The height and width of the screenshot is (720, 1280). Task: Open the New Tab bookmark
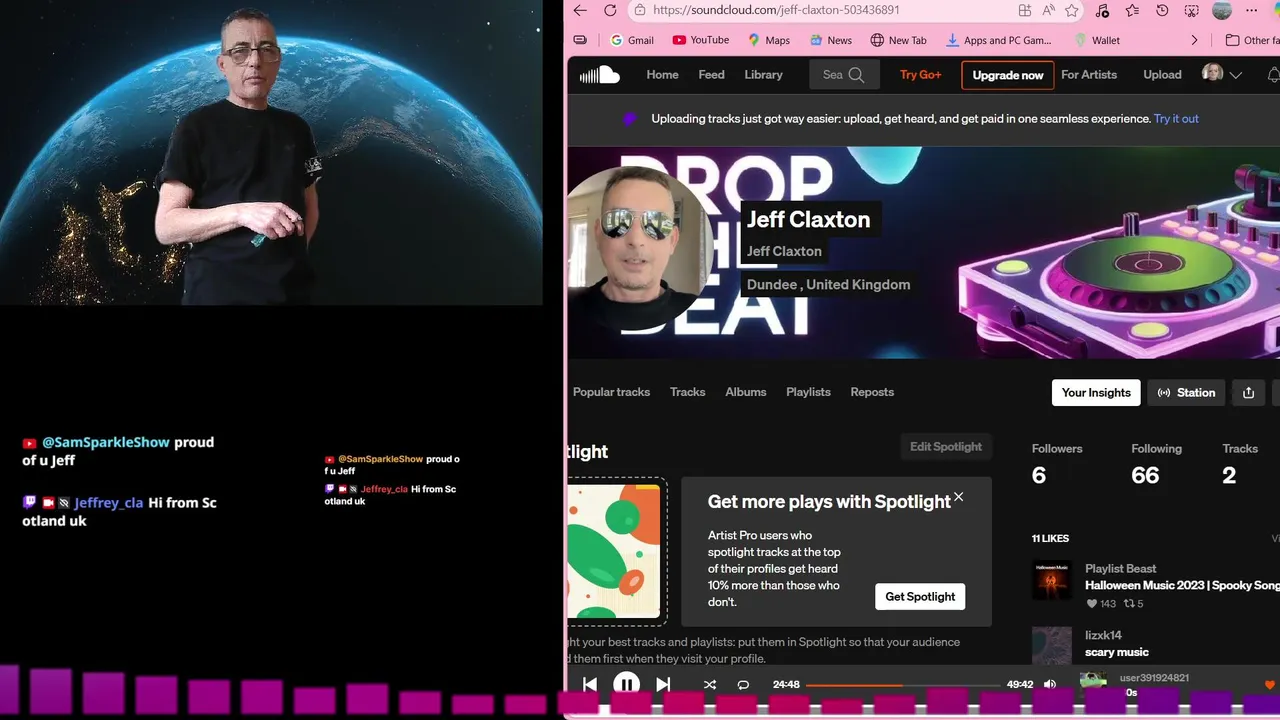coord(898,40)
